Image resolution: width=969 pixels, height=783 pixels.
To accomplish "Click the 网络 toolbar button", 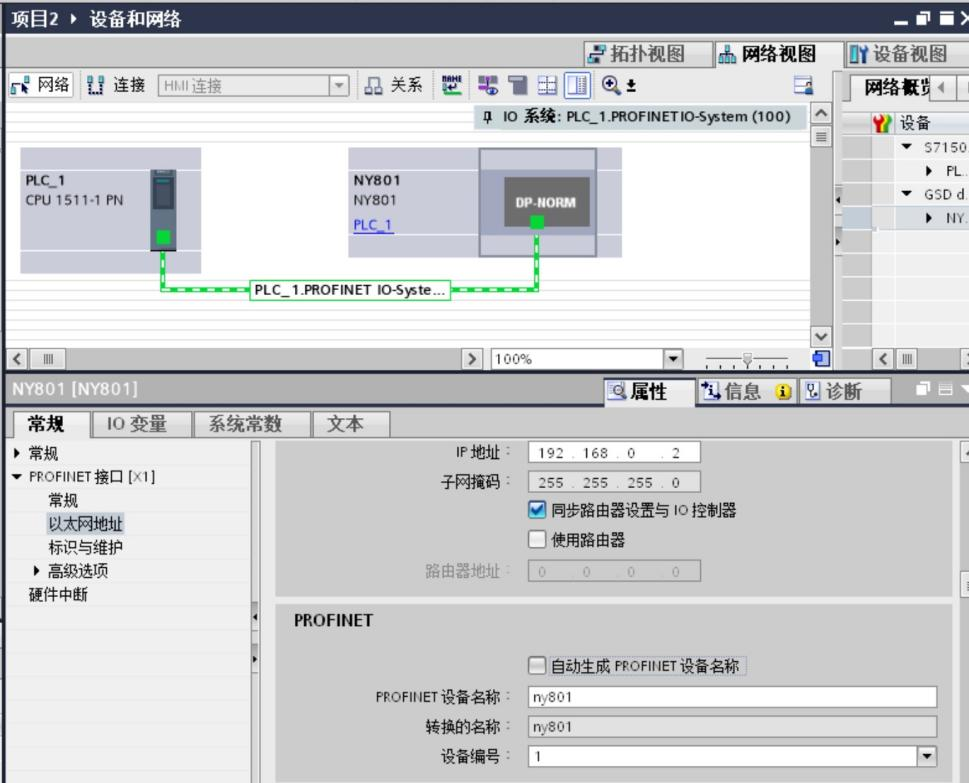I will (41, 85).
